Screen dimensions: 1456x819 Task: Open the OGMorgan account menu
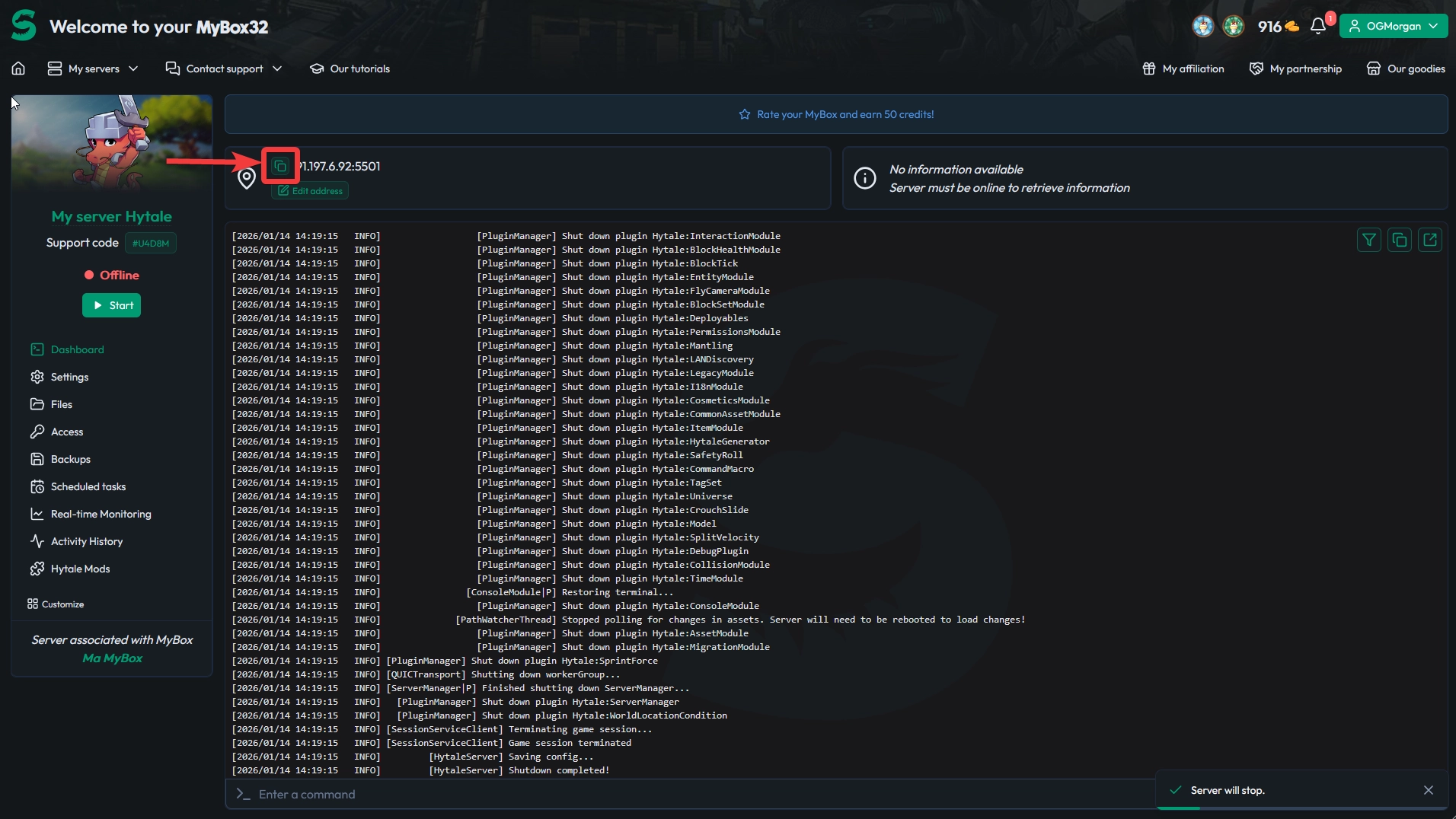[x=1393, y=25]
